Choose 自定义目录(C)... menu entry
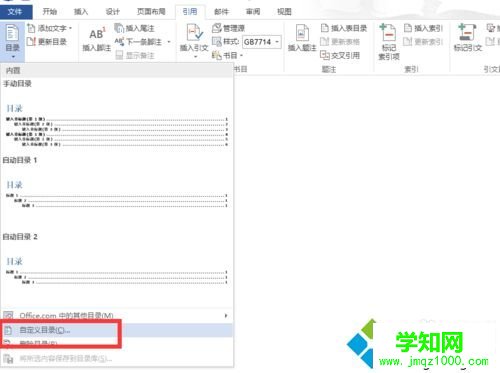This screenshot has height=373, width=500. (x=117, y=330)
